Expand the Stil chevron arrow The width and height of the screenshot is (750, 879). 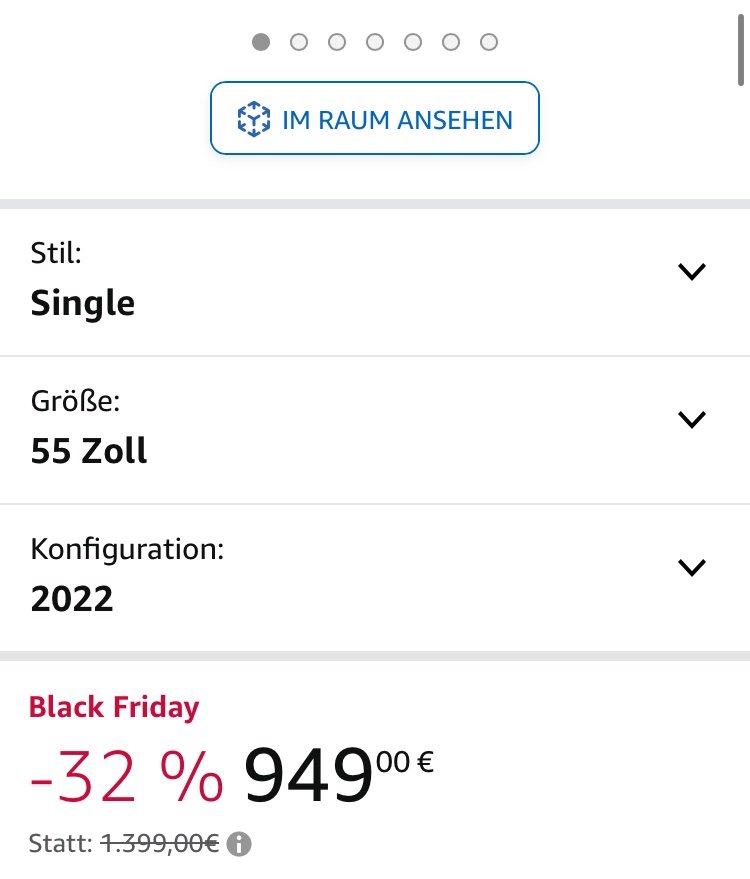(692, 271)
